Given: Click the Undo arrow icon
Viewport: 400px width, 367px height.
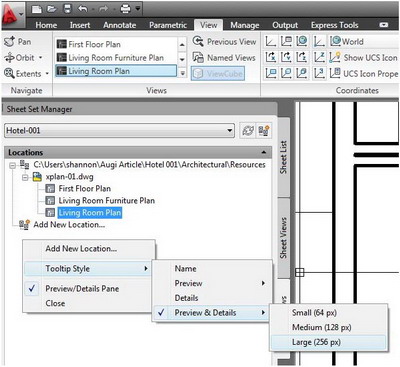Looking at the screenshot, I should point(82,9).
